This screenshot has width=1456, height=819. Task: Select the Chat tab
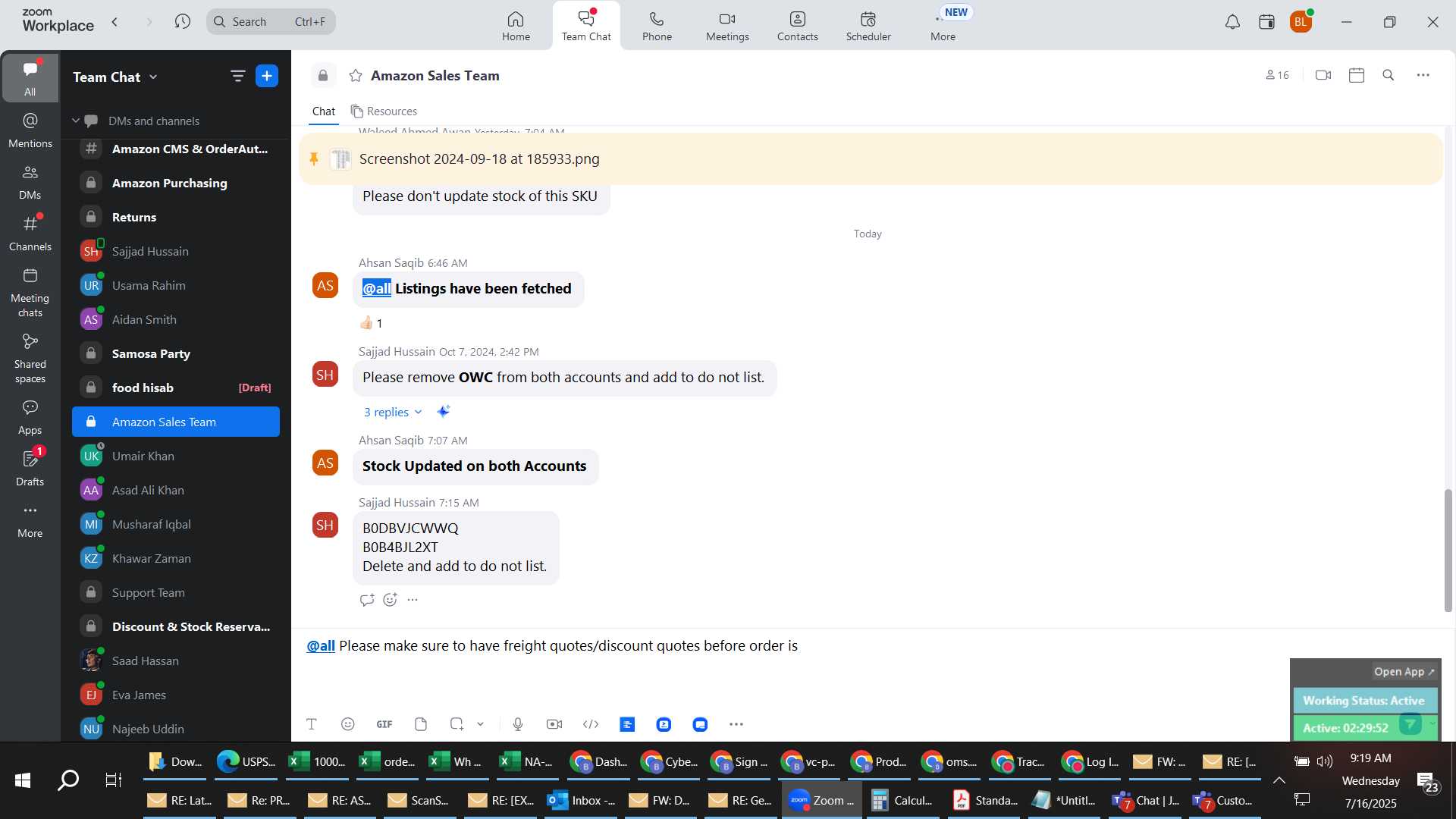point(324,111)
